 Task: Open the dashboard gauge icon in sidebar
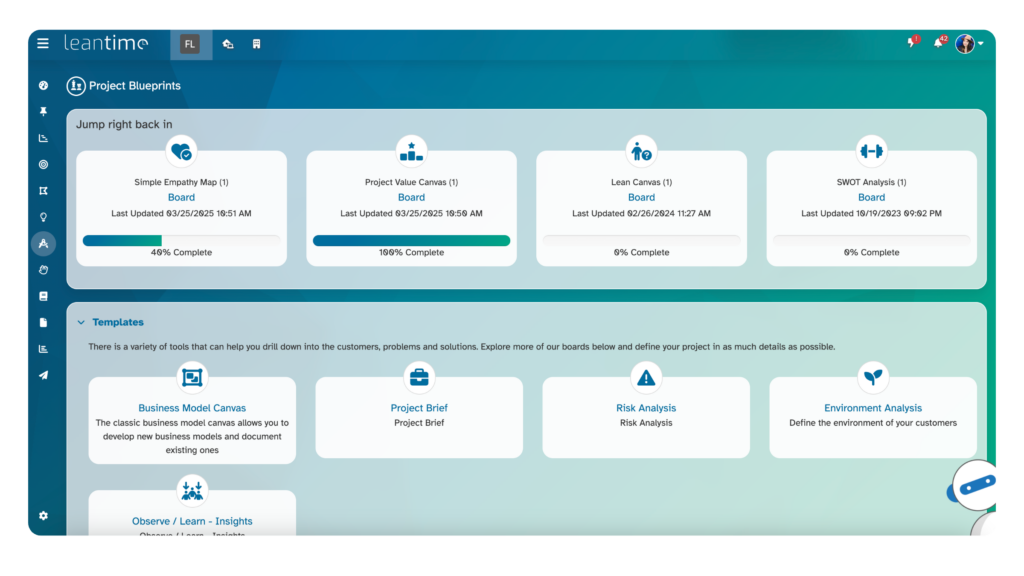[x=43, y=86]
